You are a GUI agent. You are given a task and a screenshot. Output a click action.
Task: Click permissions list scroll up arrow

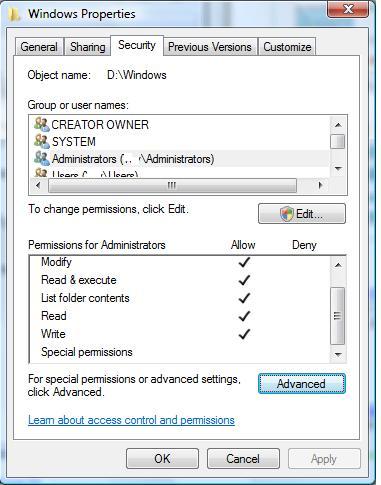(338, 265)
